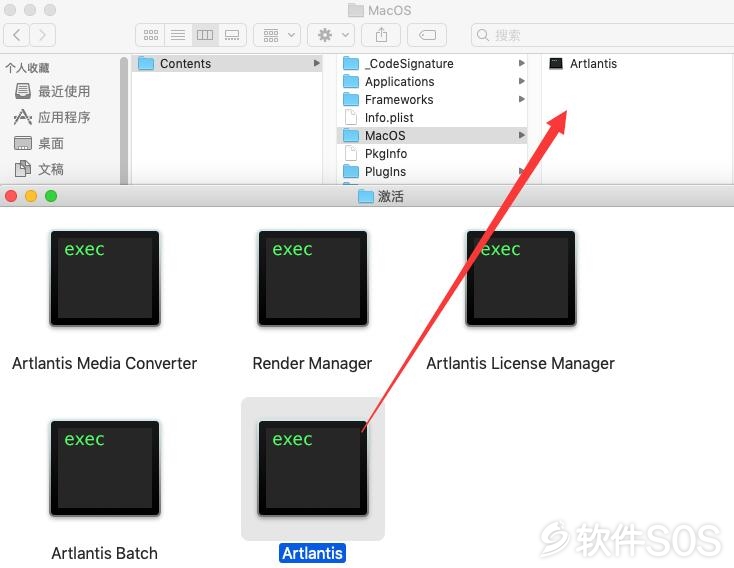Select the Artlantis Media Converter exec icon
Viewport: 734px width, 568px height.
[x=105, y=278]
